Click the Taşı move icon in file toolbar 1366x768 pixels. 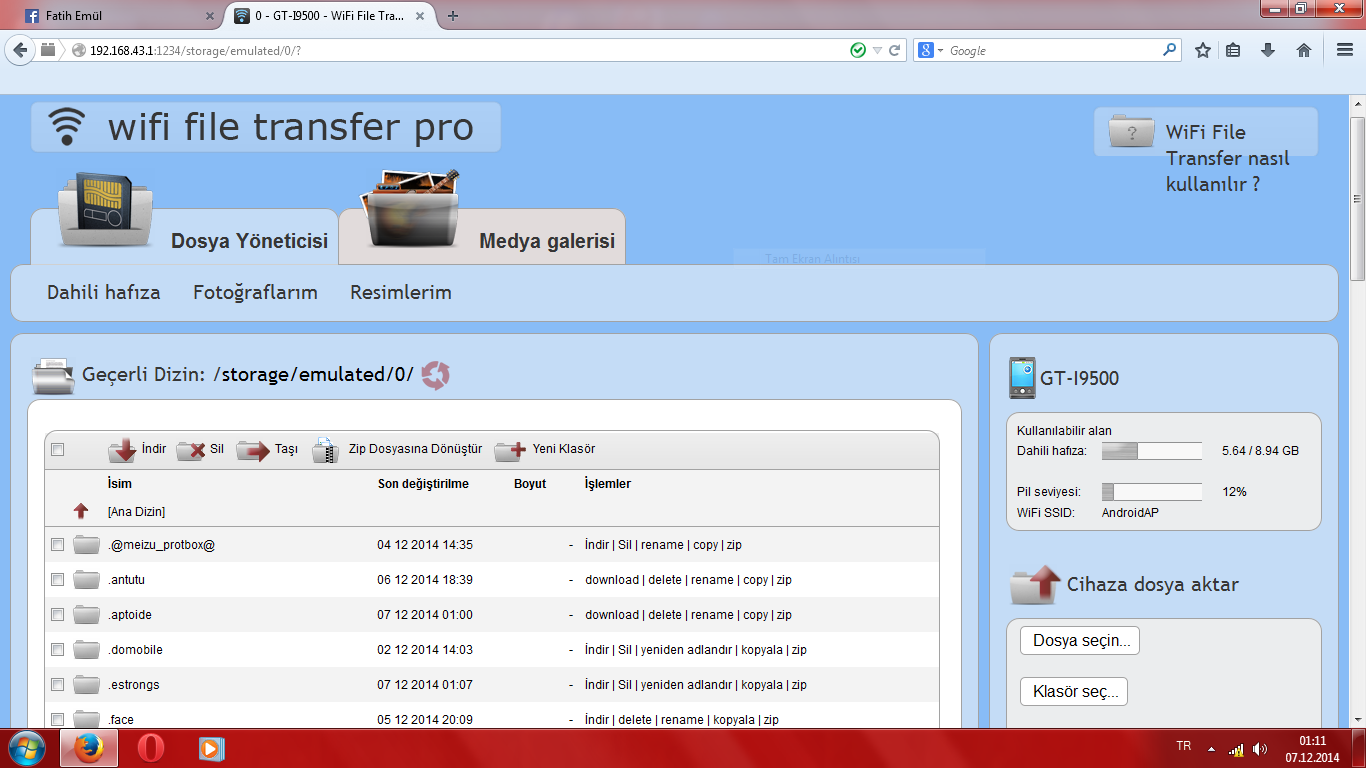tap(253, 451)
